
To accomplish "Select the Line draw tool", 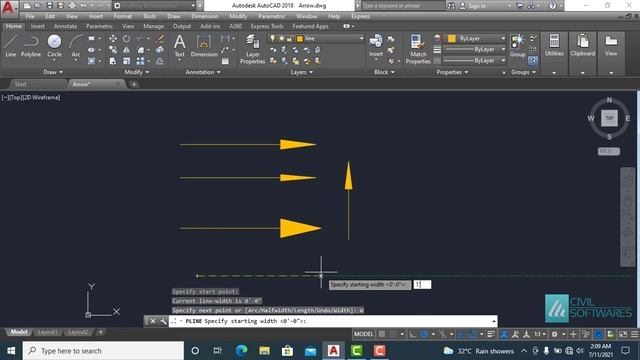I will point(11,45).
